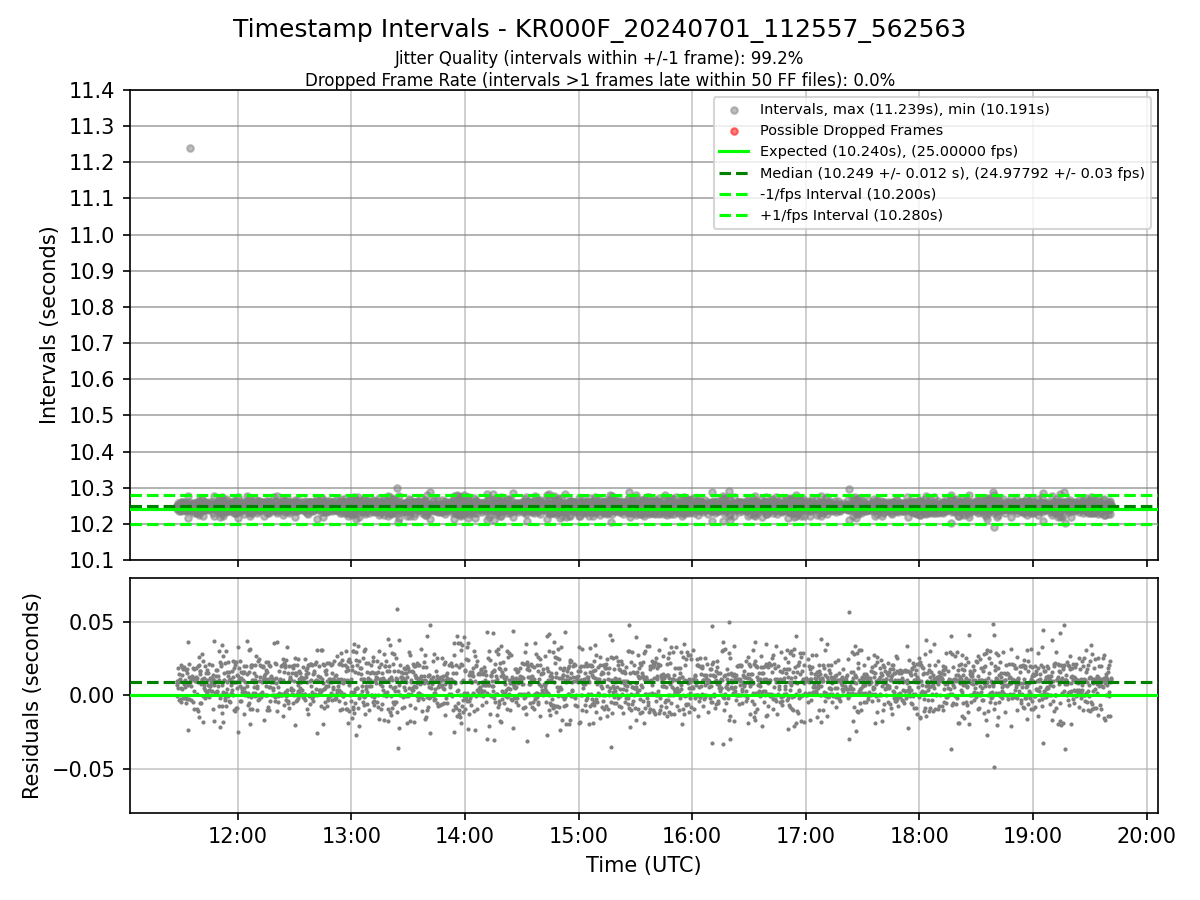Click legend entry Possible Dropped Frames
The height and width of the screenshot is (900, 1200).
pos(851,130)
